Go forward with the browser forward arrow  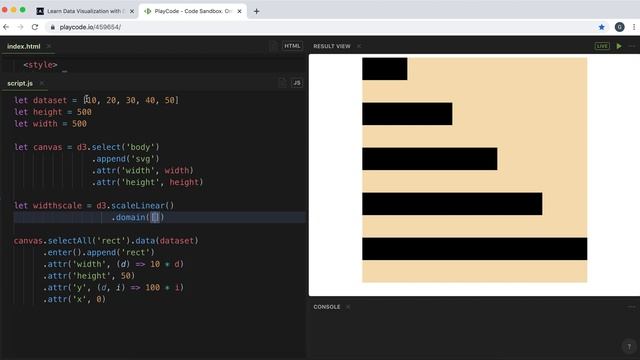(x=20, y=27)
